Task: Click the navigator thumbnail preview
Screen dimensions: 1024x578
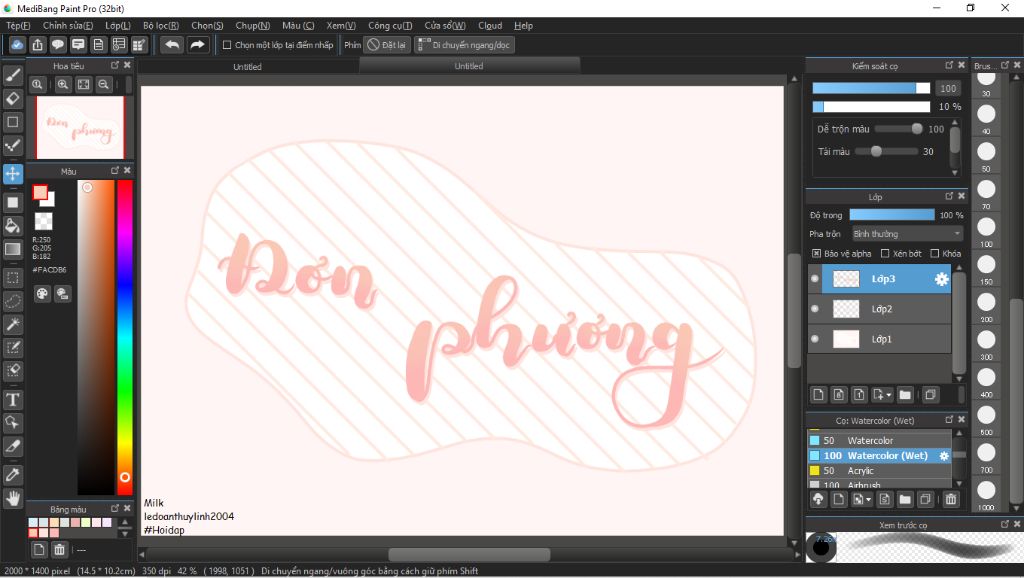Action: coord(80,127)
